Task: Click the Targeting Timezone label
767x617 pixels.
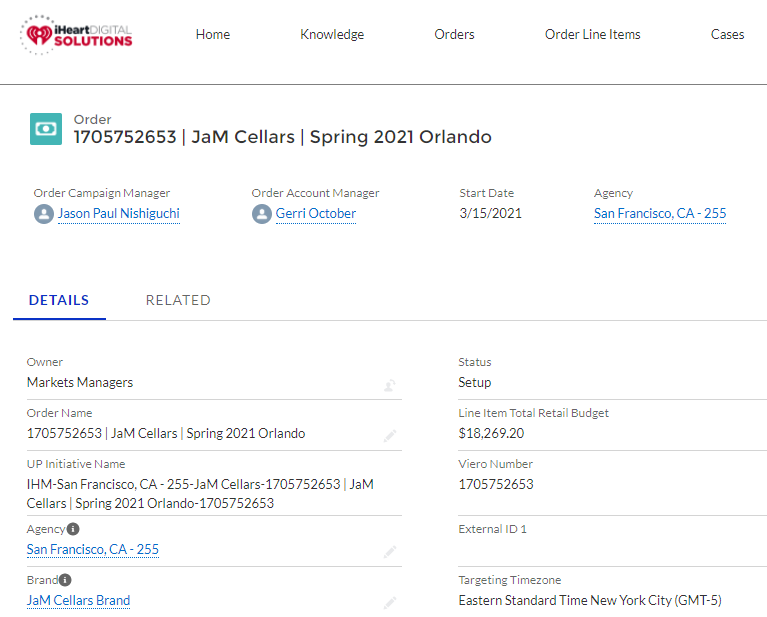Action: [510, 580]
